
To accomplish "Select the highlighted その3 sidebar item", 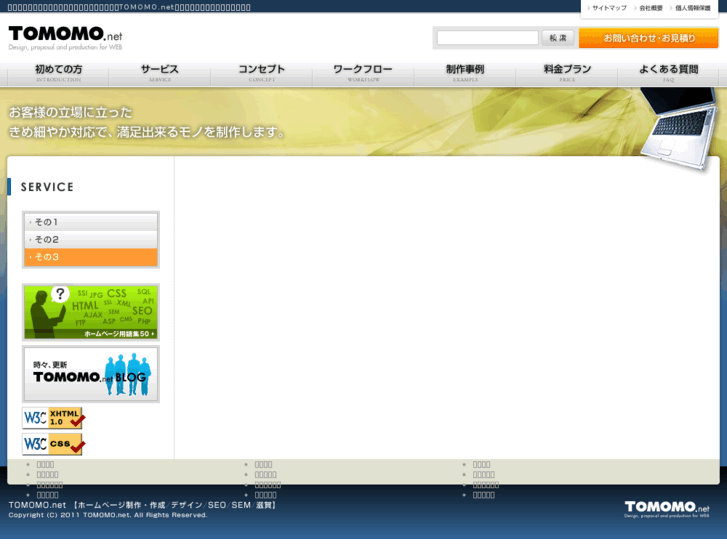I will (91, 257).
